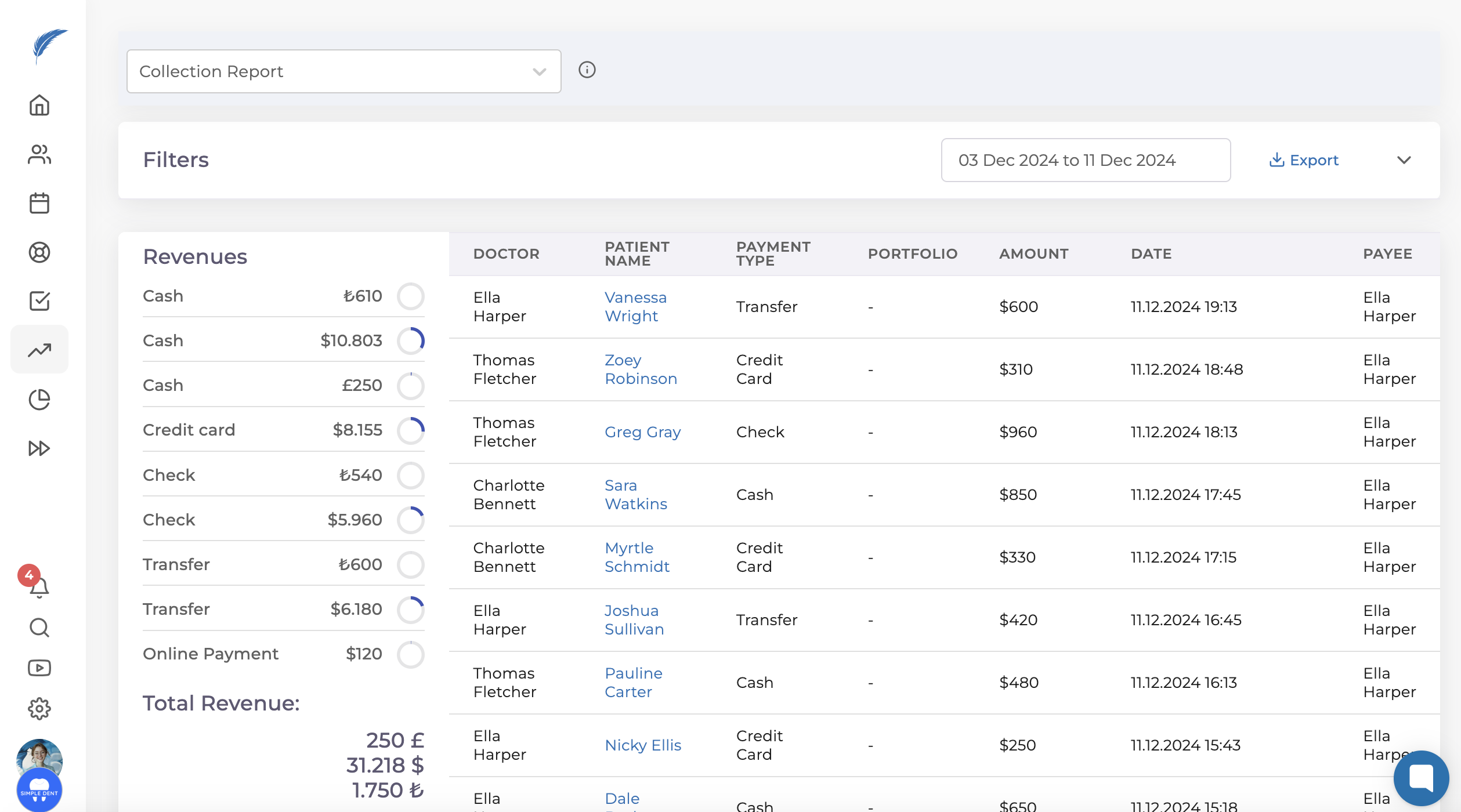Open the date range picker field
Screen dimensions: 1461x812
tap(1085, 160)
